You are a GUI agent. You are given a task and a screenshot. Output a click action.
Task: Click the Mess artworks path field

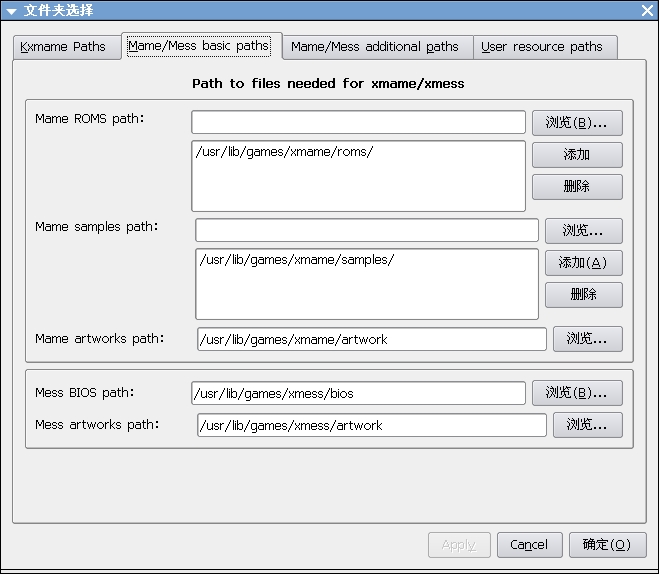(x=372, y=425)
